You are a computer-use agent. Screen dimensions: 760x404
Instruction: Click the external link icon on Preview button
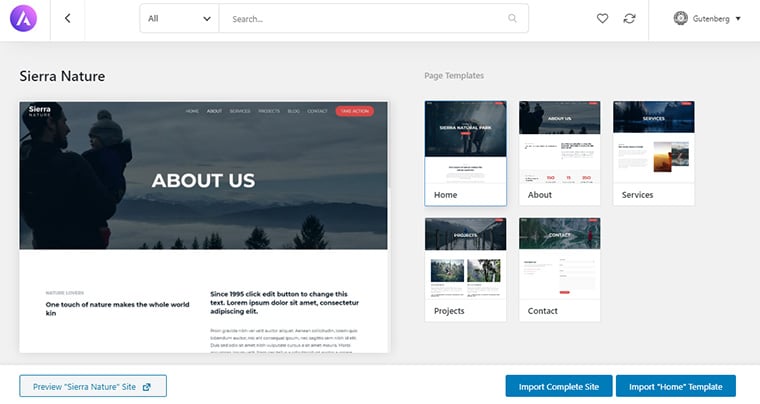pyautogui.click(x=147, y=387)
